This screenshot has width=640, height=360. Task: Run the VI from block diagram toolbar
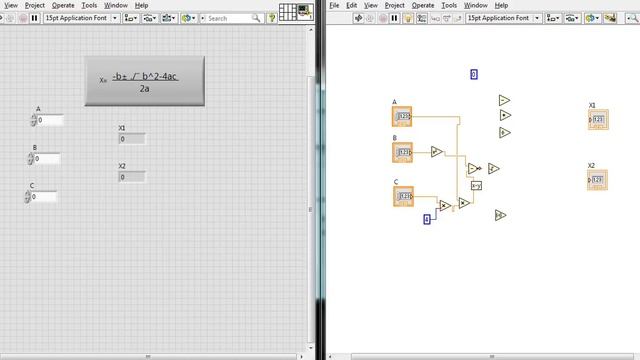point(358,18)
